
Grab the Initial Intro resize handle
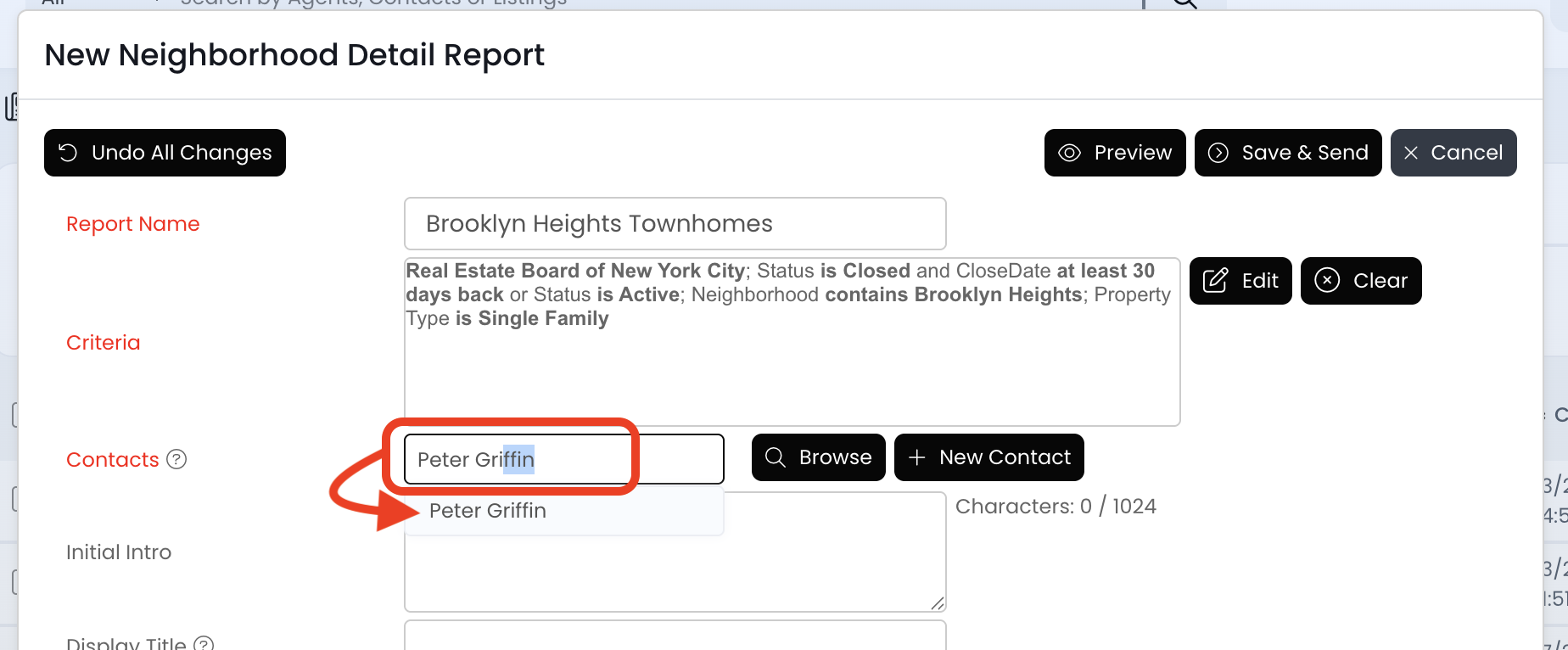[x=937, y=602]
